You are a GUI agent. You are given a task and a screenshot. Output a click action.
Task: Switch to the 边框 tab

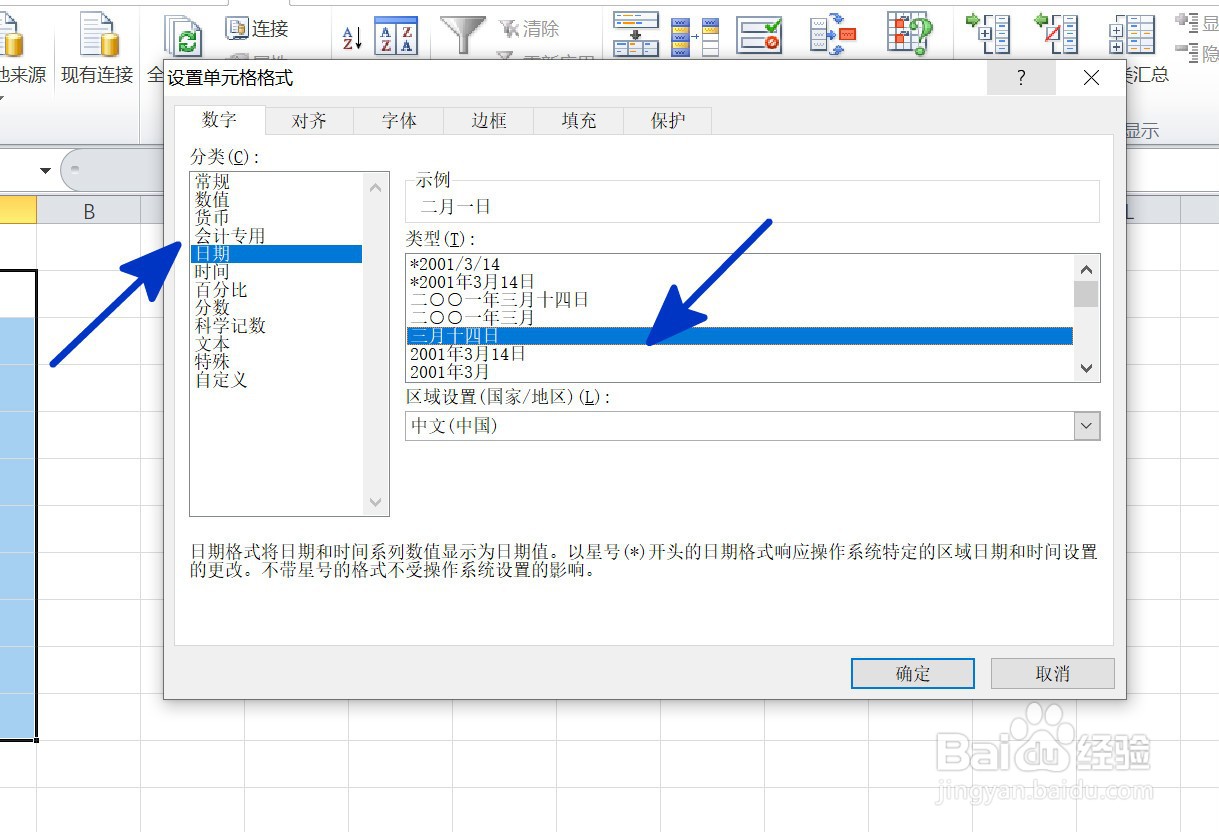click(489, 121)
